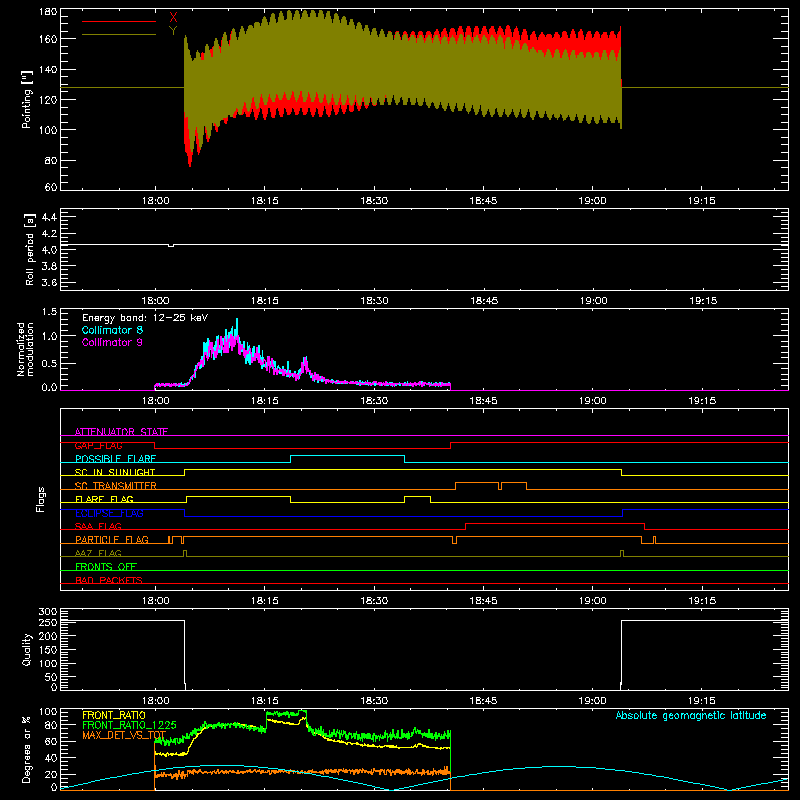Click the 180 value on Pointing axis
Screen dimensions: 800x800
[x=48, y=12]
